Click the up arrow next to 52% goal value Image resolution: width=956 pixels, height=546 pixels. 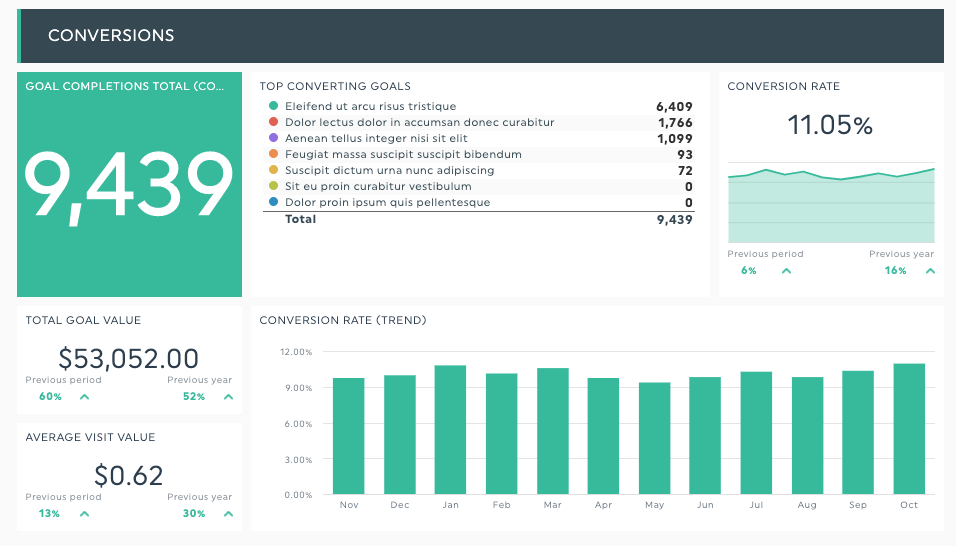click(x=228, y=397)
